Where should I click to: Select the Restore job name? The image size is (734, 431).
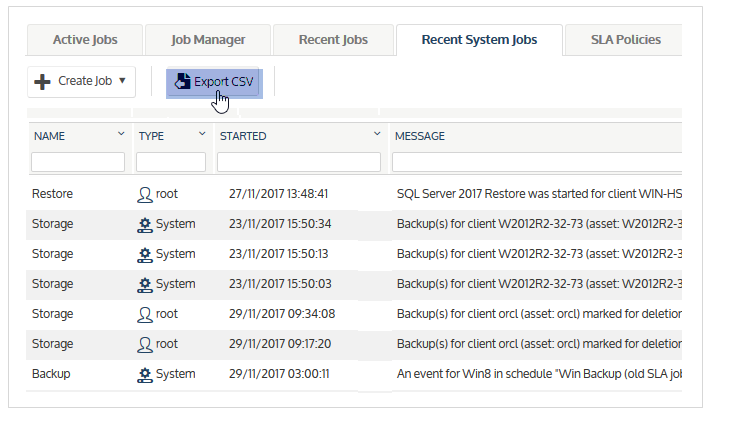pos(52,194)
